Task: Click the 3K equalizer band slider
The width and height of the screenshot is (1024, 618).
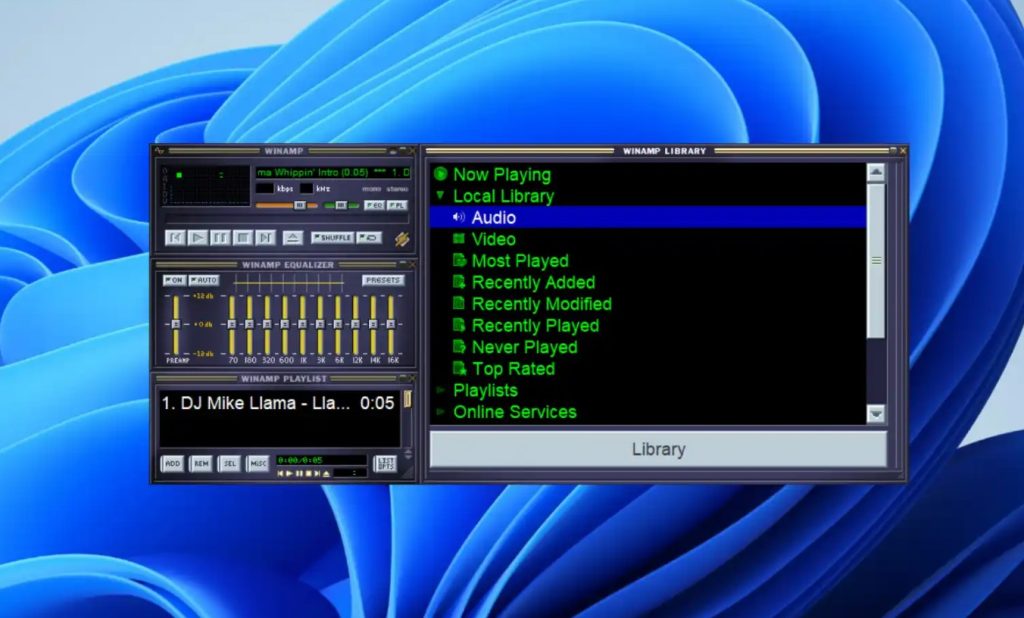Action: (x=320, y=325)
